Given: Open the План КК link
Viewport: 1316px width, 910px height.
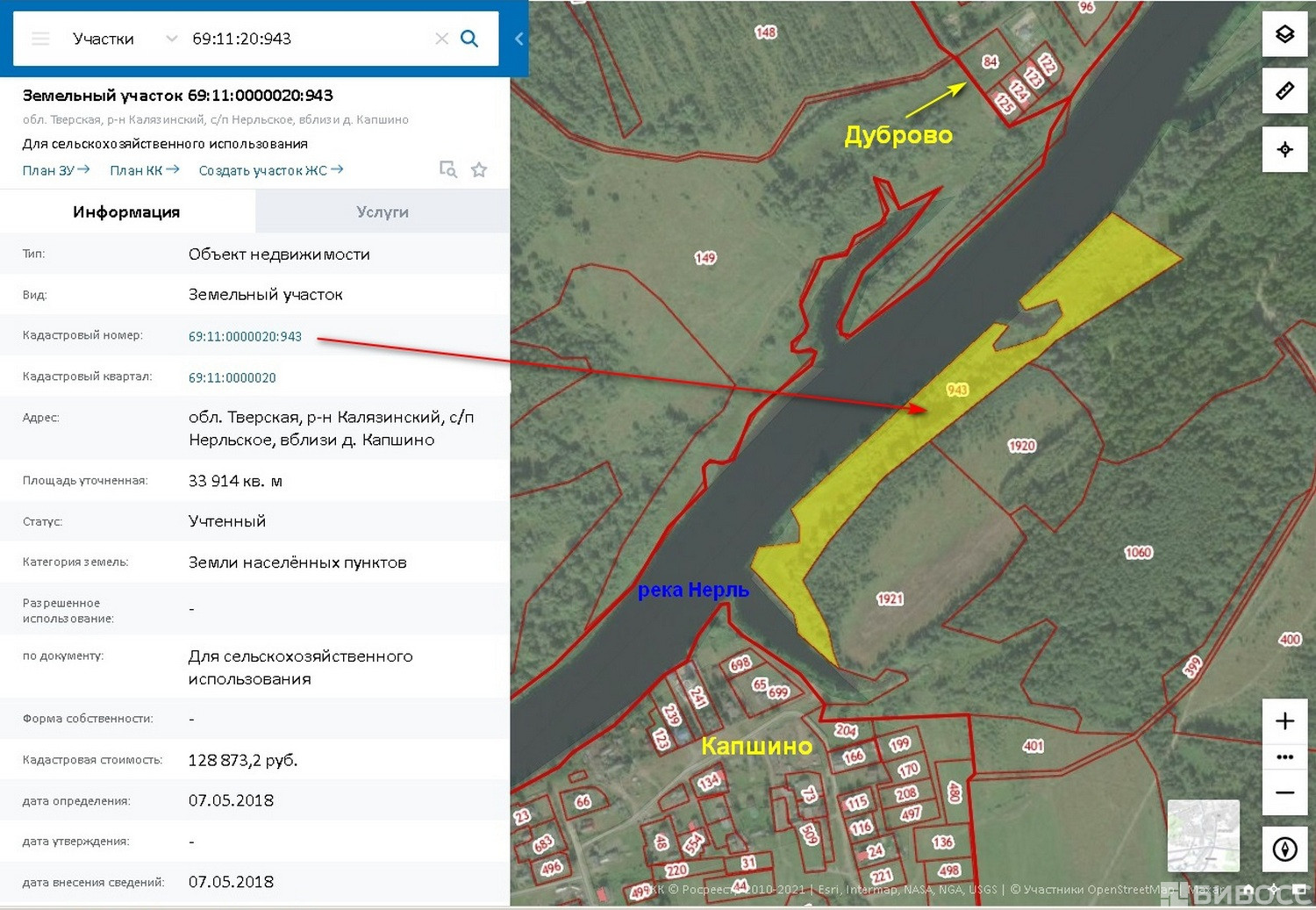Looking at the screenshot, I should (x=145, y=170).
